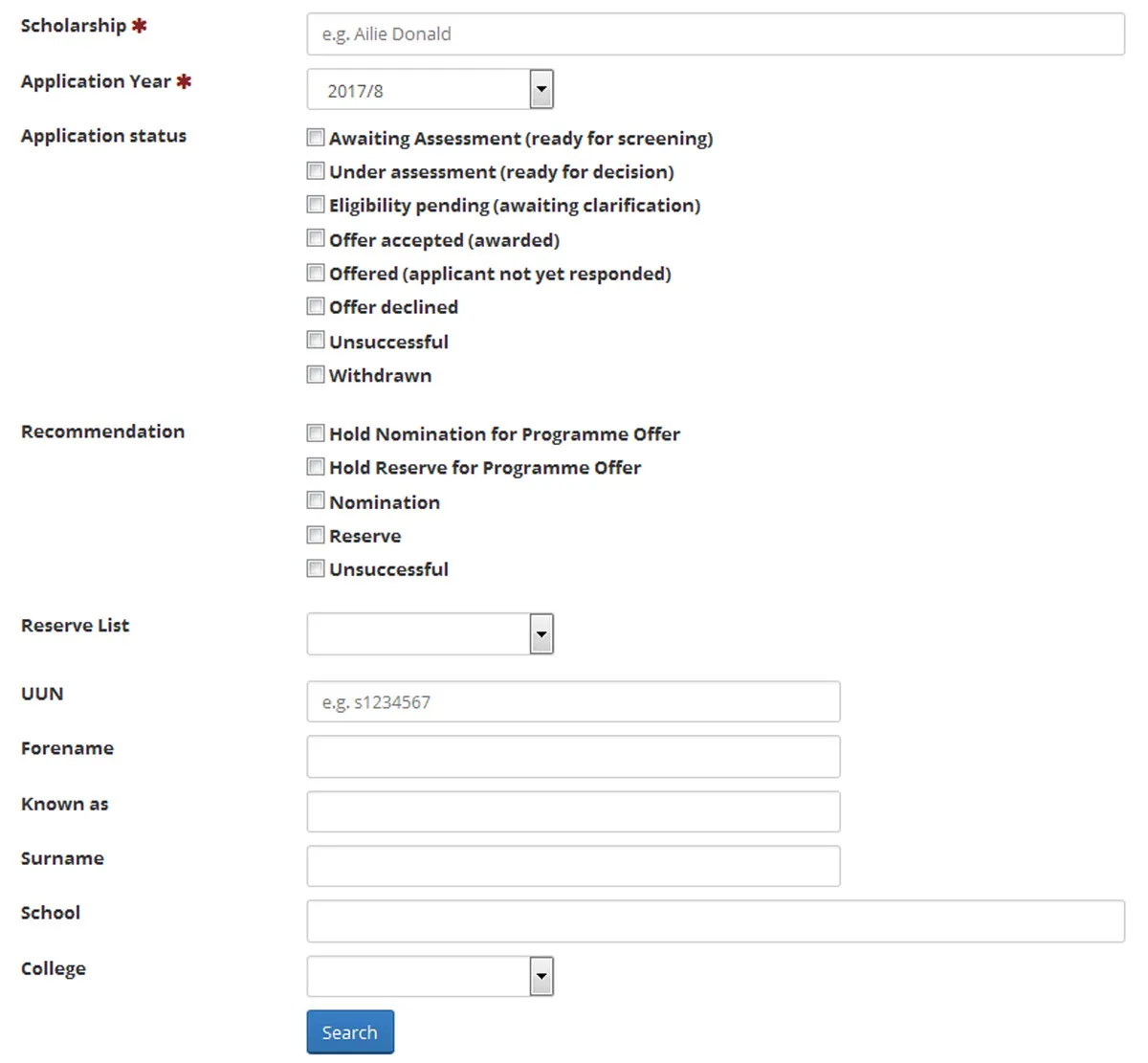1148x1063 pixels.
Task: Enable the Under assessment filter
Action: (x=316, y=170)
